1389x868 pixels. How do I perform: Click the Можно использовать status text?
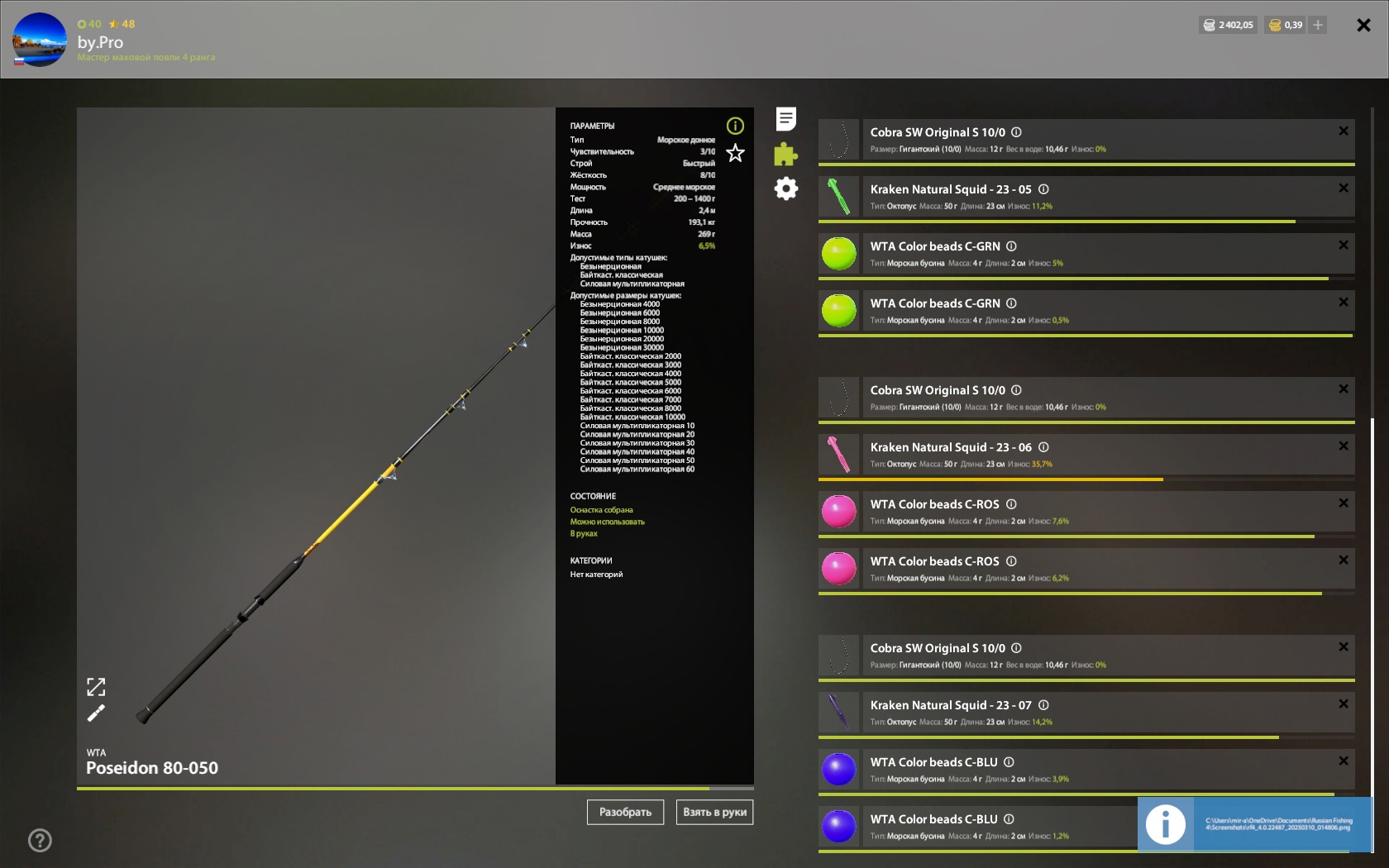pyautogui.click(x=607, y=522)
